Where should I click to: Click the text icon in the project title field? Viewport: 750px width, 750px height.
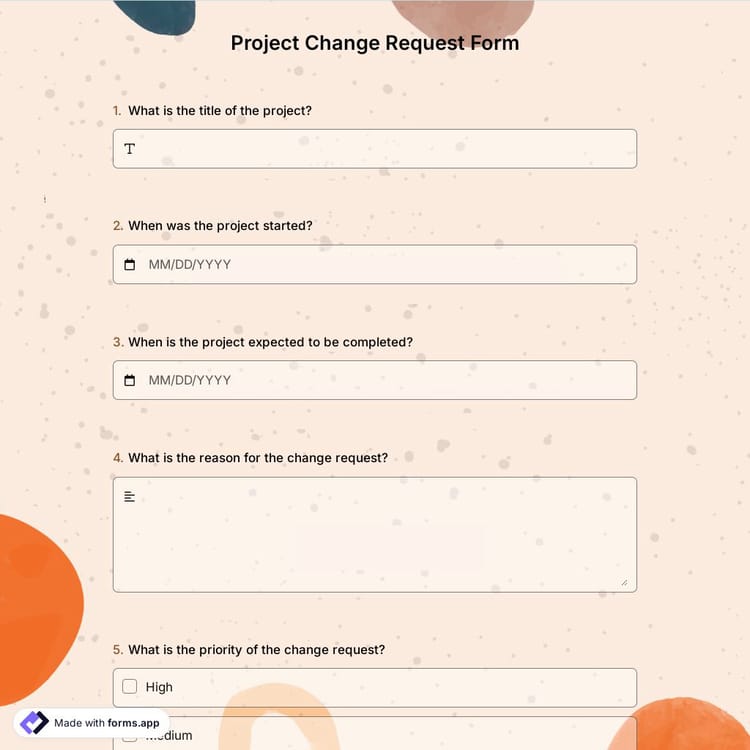click(x=129, y=149)
